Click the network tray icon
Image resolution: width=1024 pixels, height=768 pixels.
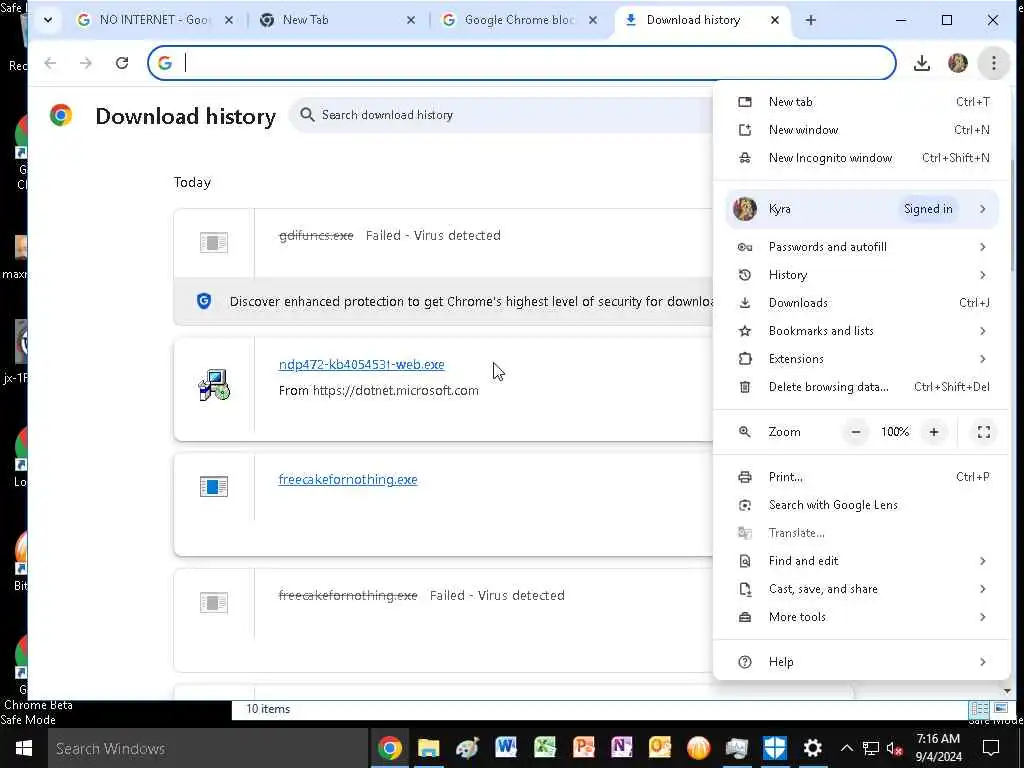(x=871, y=748)
